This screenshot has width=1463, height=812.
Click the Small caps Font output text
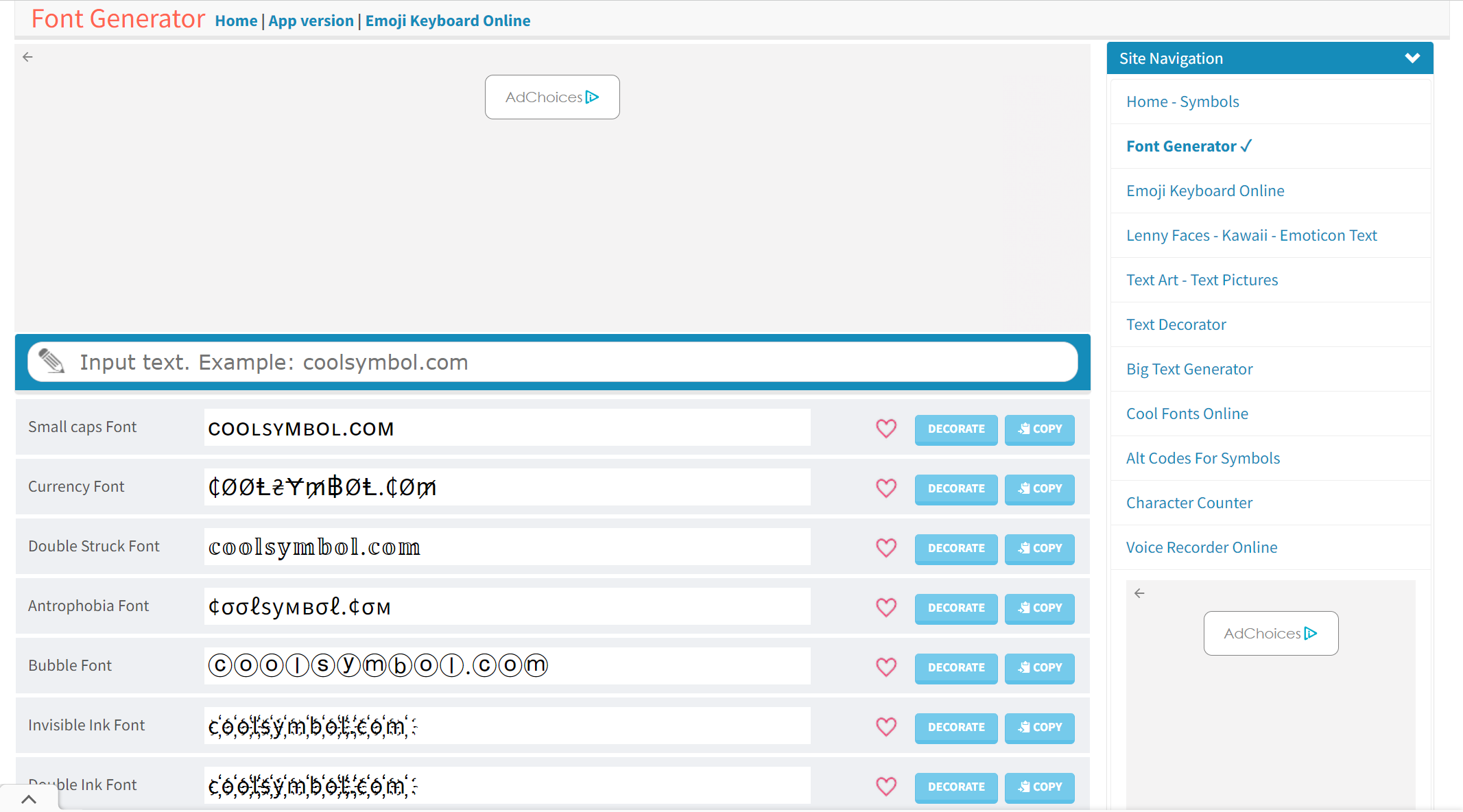(507, 428)
